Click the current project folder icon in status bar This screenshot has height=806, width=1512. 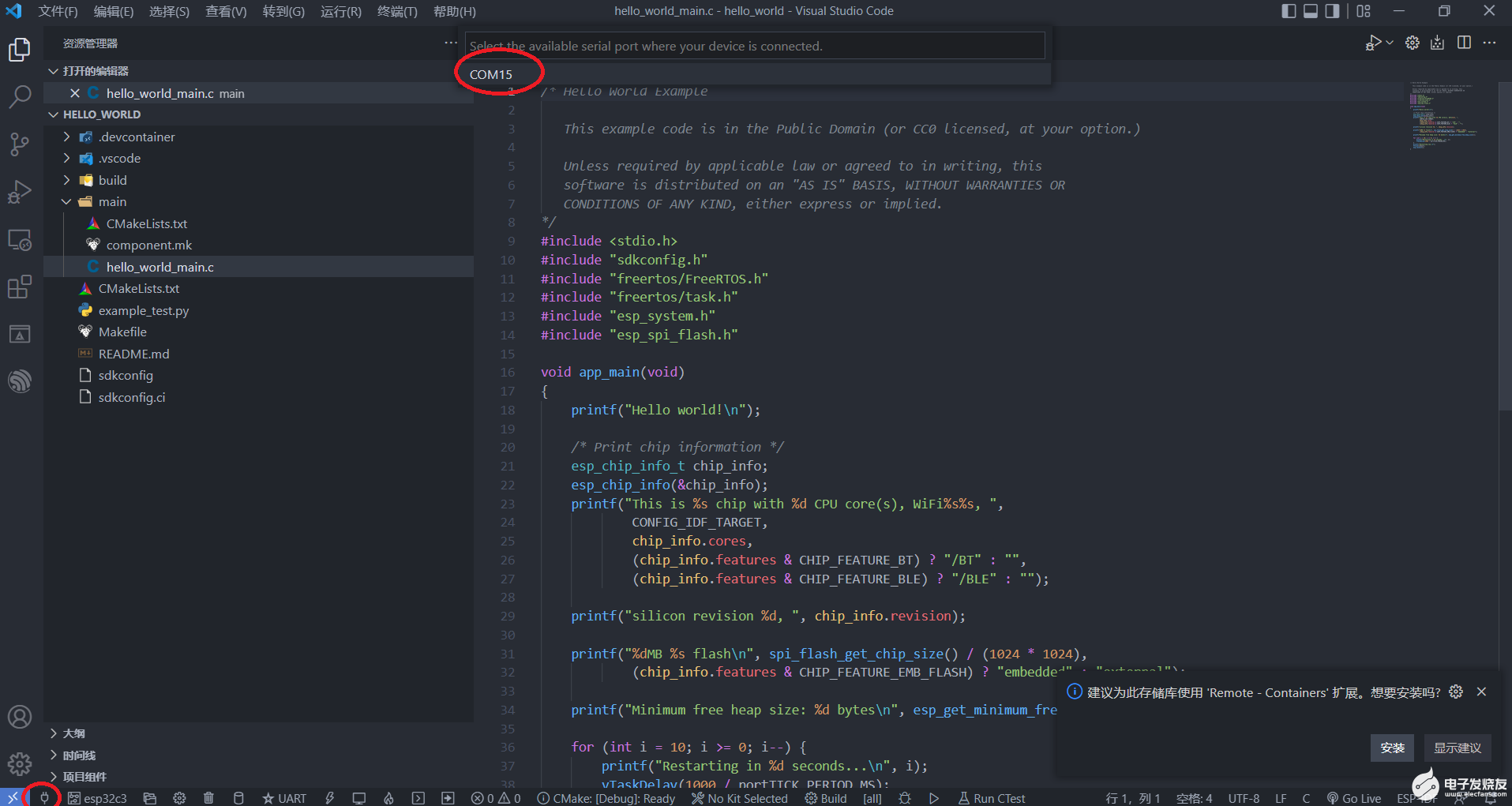(149, 798)
